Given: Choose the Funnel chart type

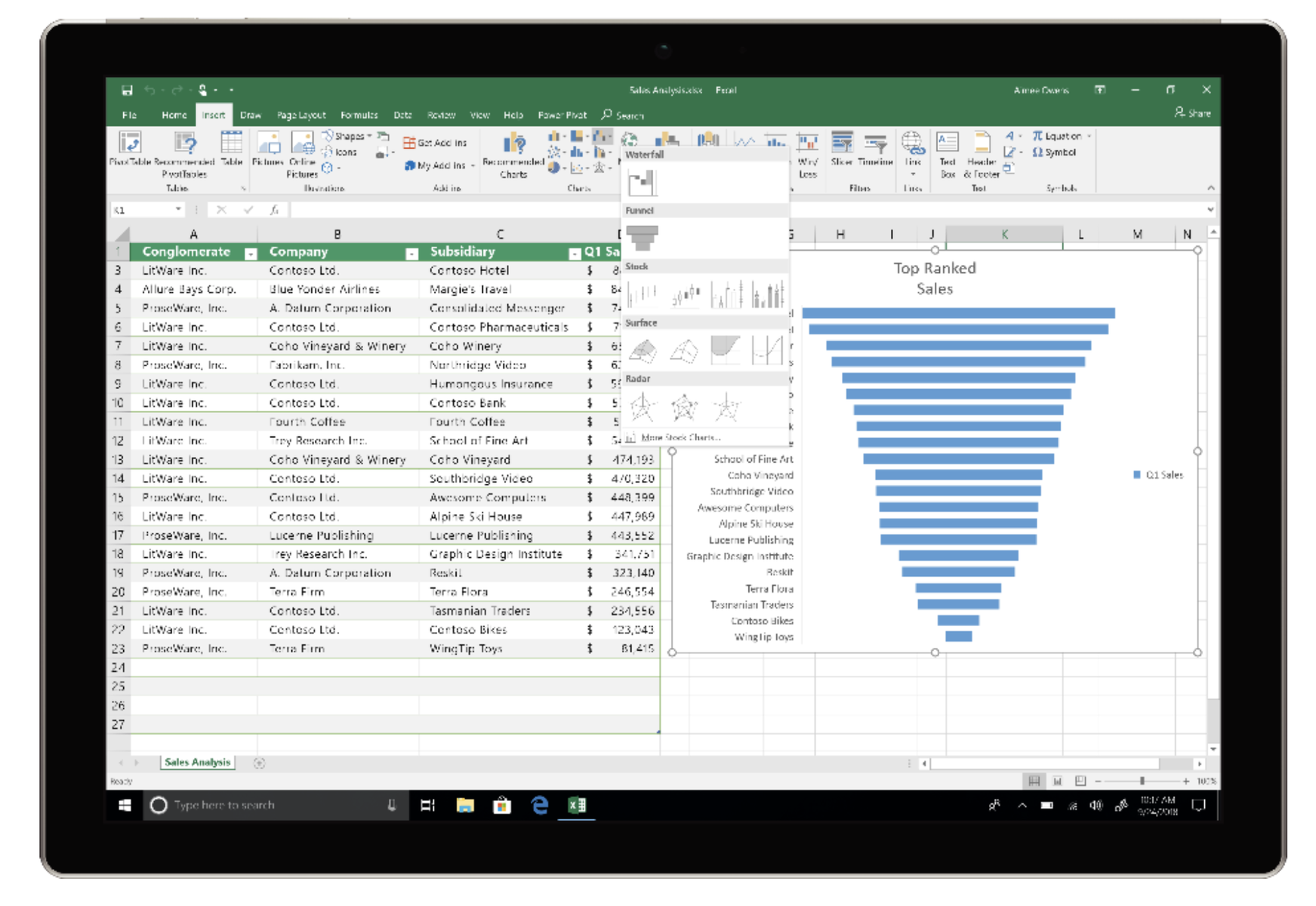Looking at the screenshot, I should [x=643, y=238].
